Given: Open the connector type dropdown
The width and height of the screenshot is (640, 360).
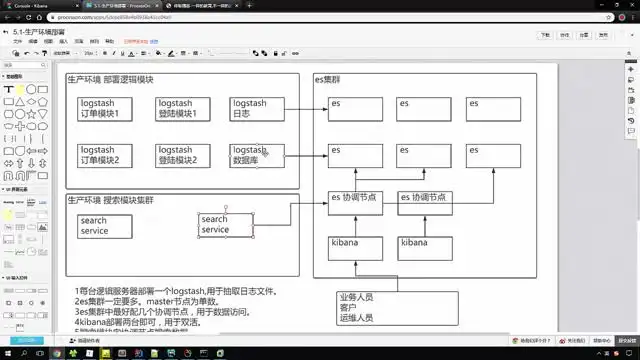Looking at the screenshot, I should (x=211, y=53).
